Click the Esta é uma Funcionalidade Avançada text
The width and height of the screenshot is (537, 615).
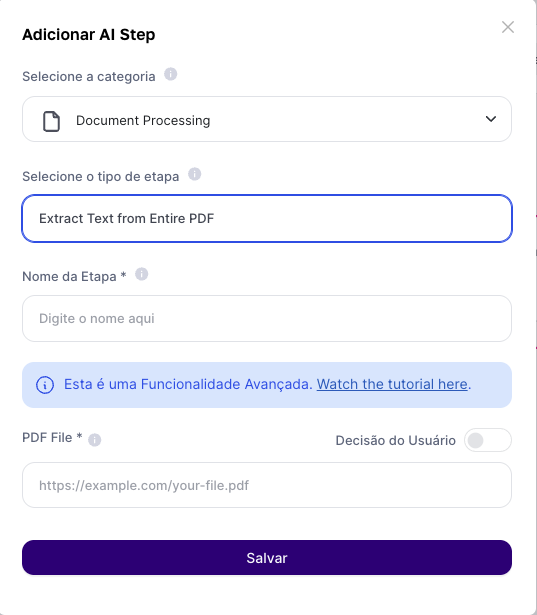[188, 384]
